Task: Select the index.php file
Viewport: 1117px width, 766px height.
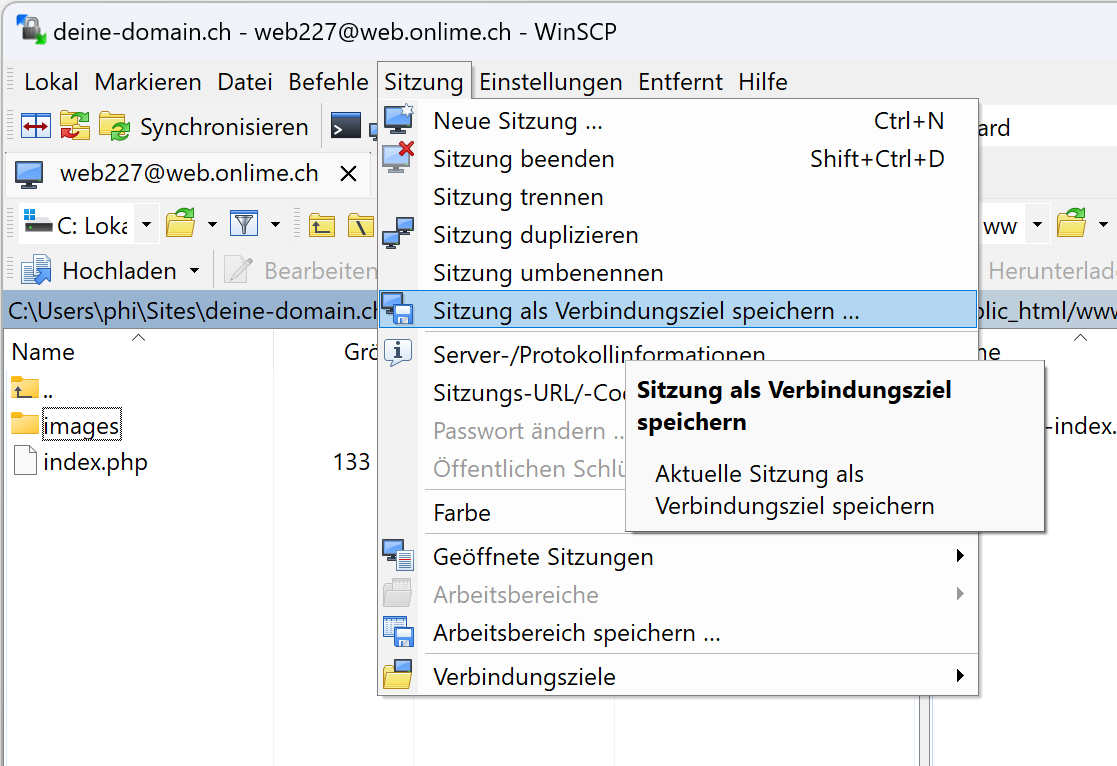Action: click(95, 462)
